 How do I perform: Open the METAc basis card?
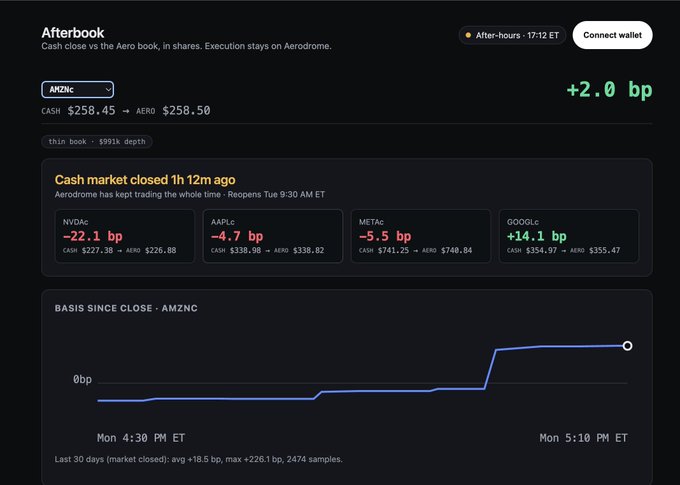(421, 236)
